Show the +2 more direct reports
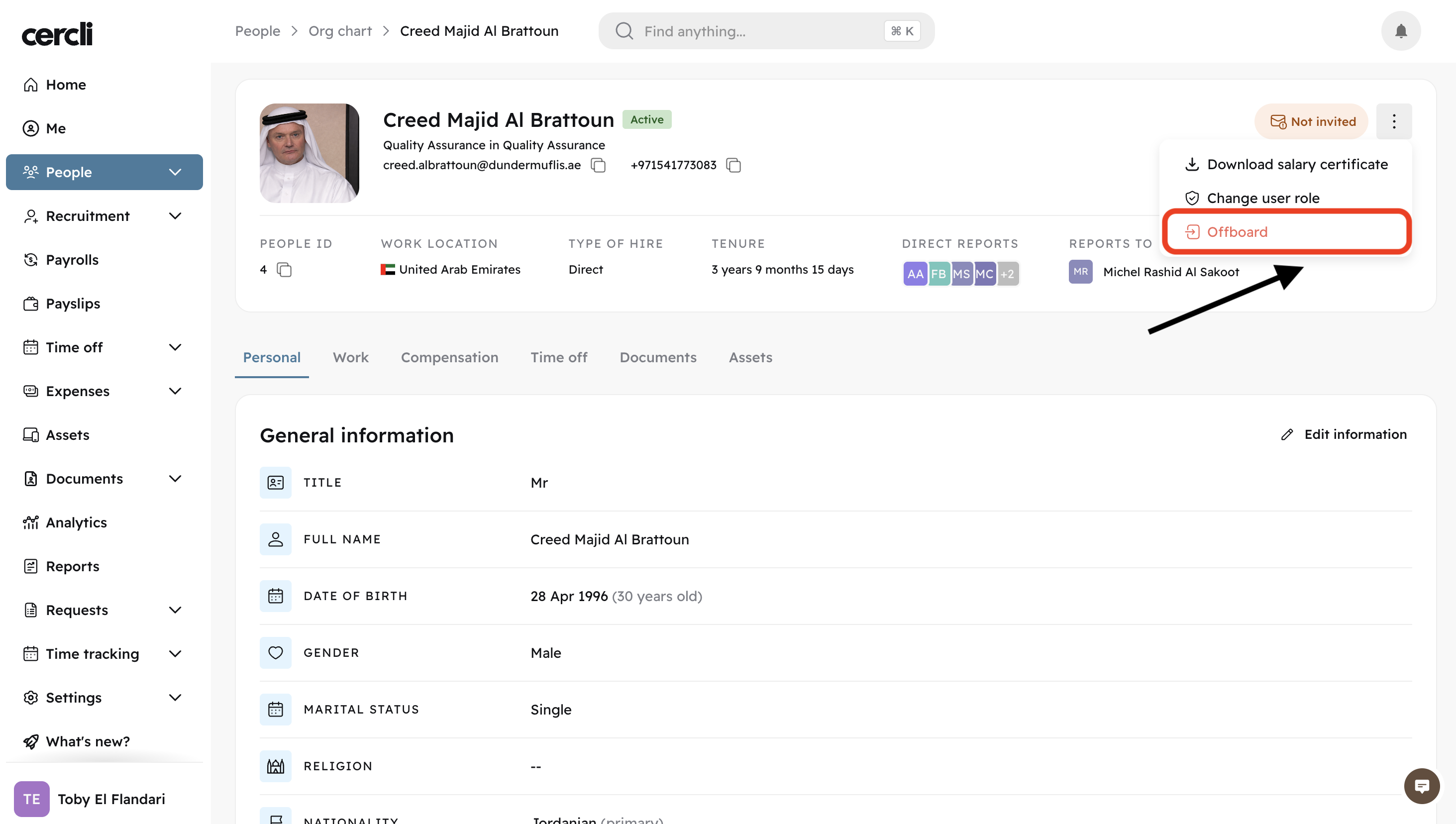 pos(1008,274)
